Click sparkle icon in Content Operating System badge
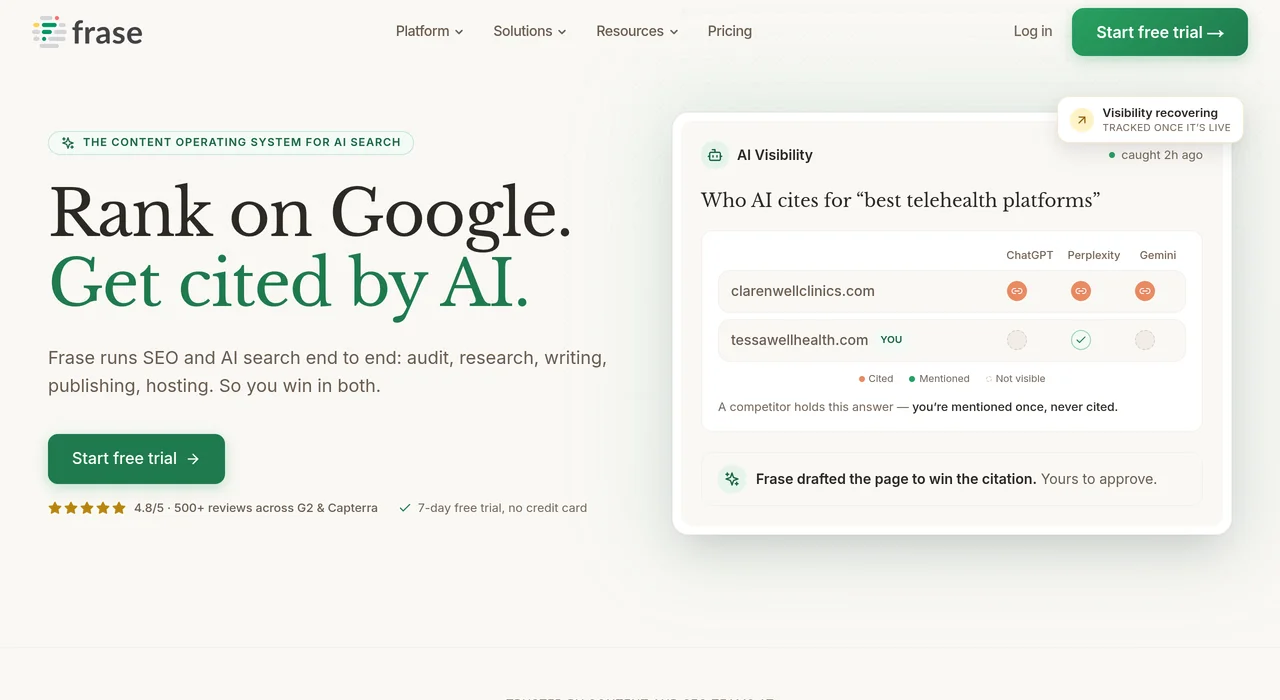Image resolution: width=1280 pixels, height=700 pixels. click(x=68, y=143)
